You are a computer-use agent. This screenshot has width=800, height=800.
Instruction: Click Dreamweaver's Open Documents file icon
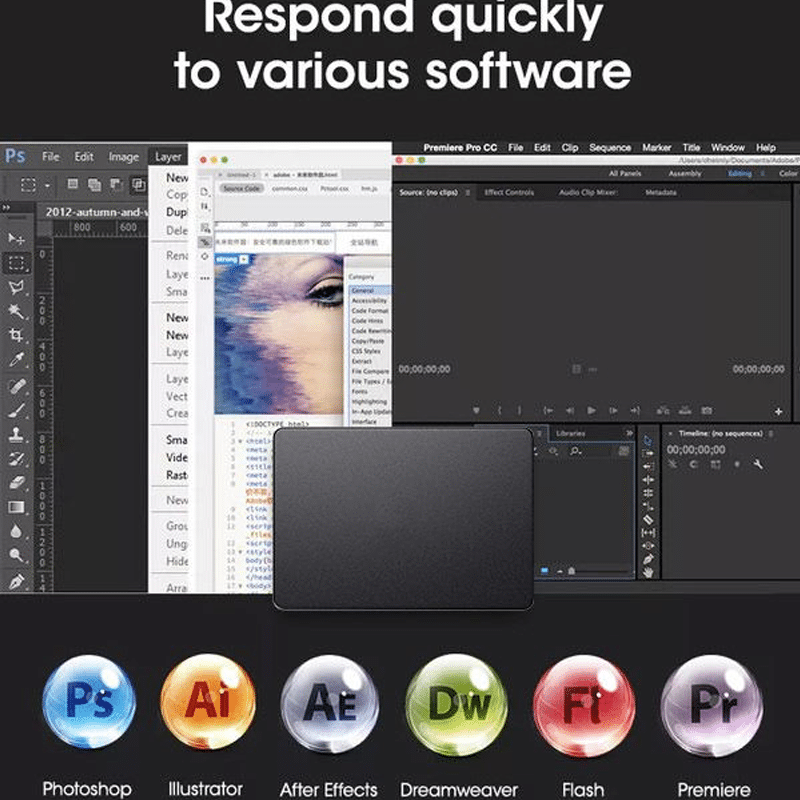[205, 191]
